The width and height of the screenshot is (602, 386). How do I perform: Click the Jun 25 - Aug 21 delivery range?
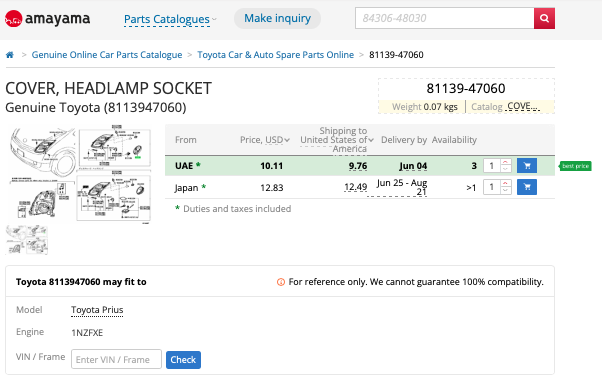(x=401, y=187)
